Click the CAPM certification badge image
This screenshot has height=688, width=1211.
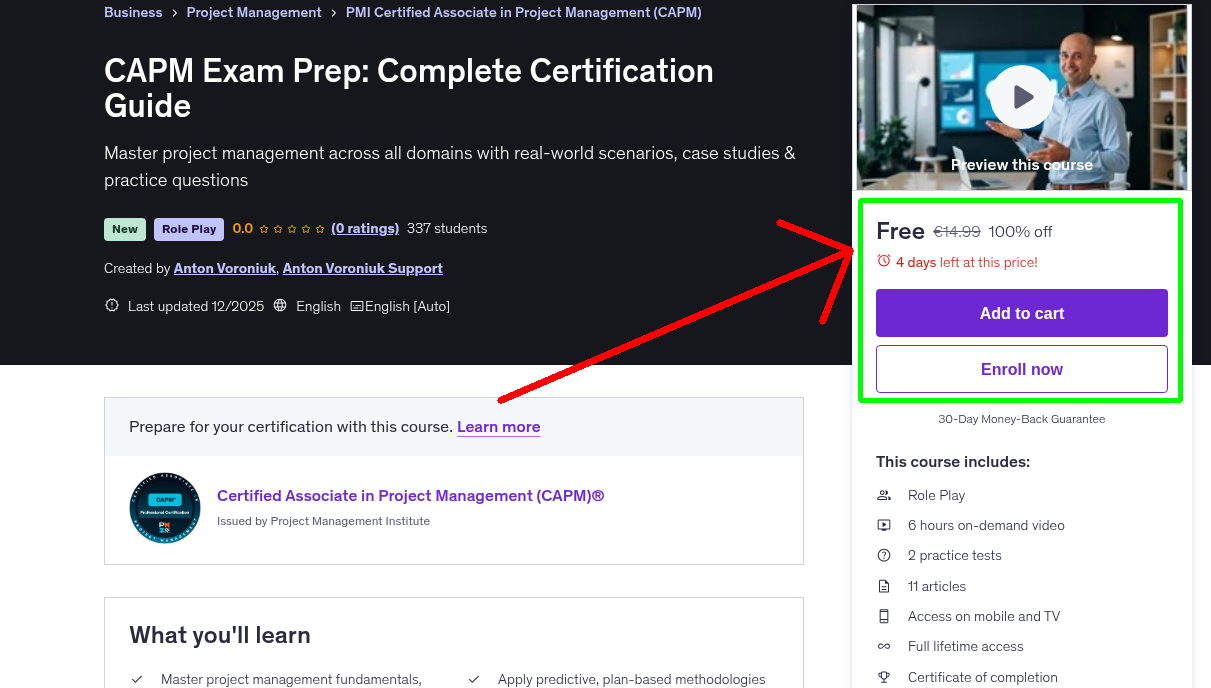[x=165, y=508]
